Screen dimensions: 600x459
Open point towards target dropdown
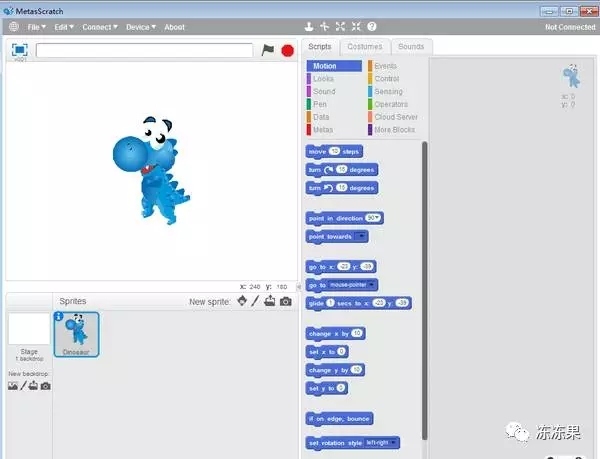point(360,236)
